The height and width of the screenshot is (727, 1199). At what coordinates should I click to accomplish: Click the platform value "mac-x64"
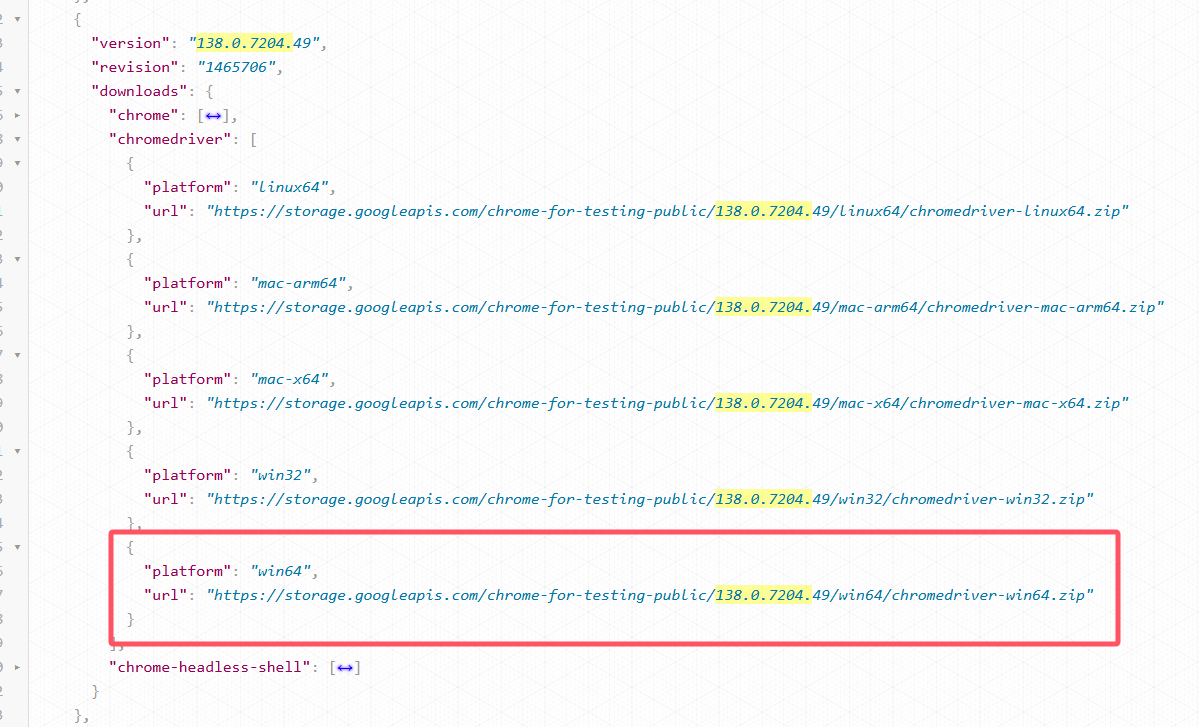(x=289, y=379)
